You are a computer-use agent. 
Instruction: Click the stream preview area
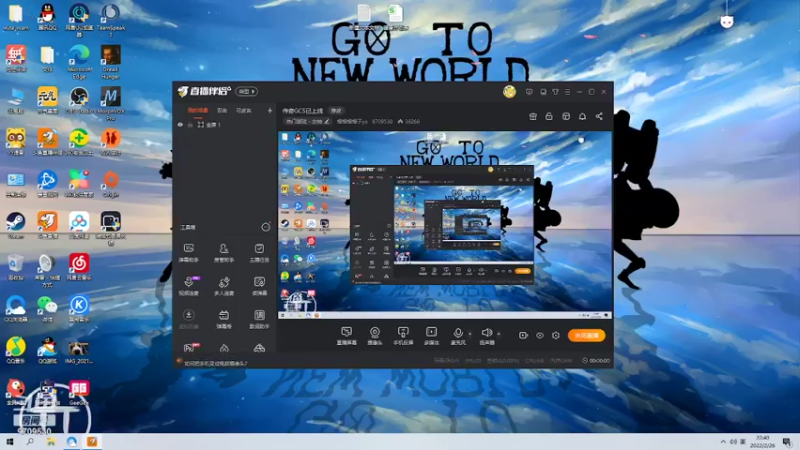click(x=444, y=225)
